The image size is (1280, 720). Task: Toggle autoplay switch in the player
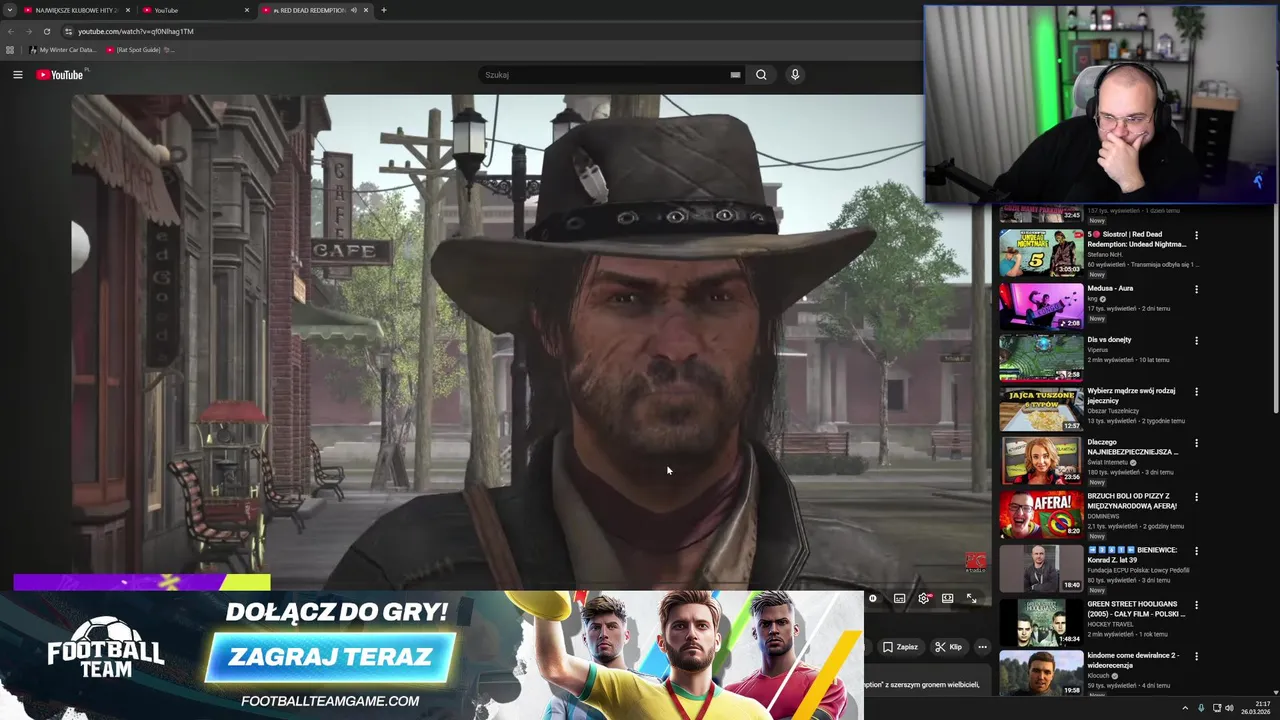[873, 598]
